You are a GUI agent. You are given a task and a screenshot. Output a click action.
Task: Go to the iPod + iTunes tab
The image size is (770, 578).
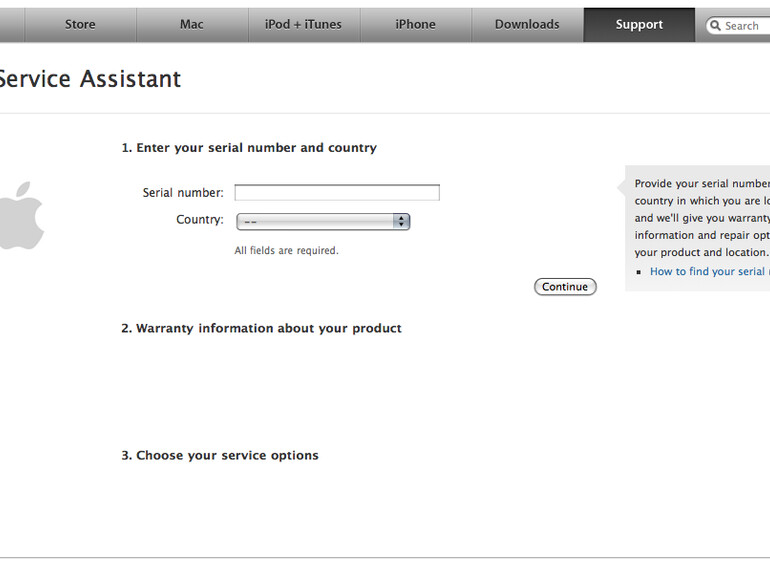coord(304,25)
